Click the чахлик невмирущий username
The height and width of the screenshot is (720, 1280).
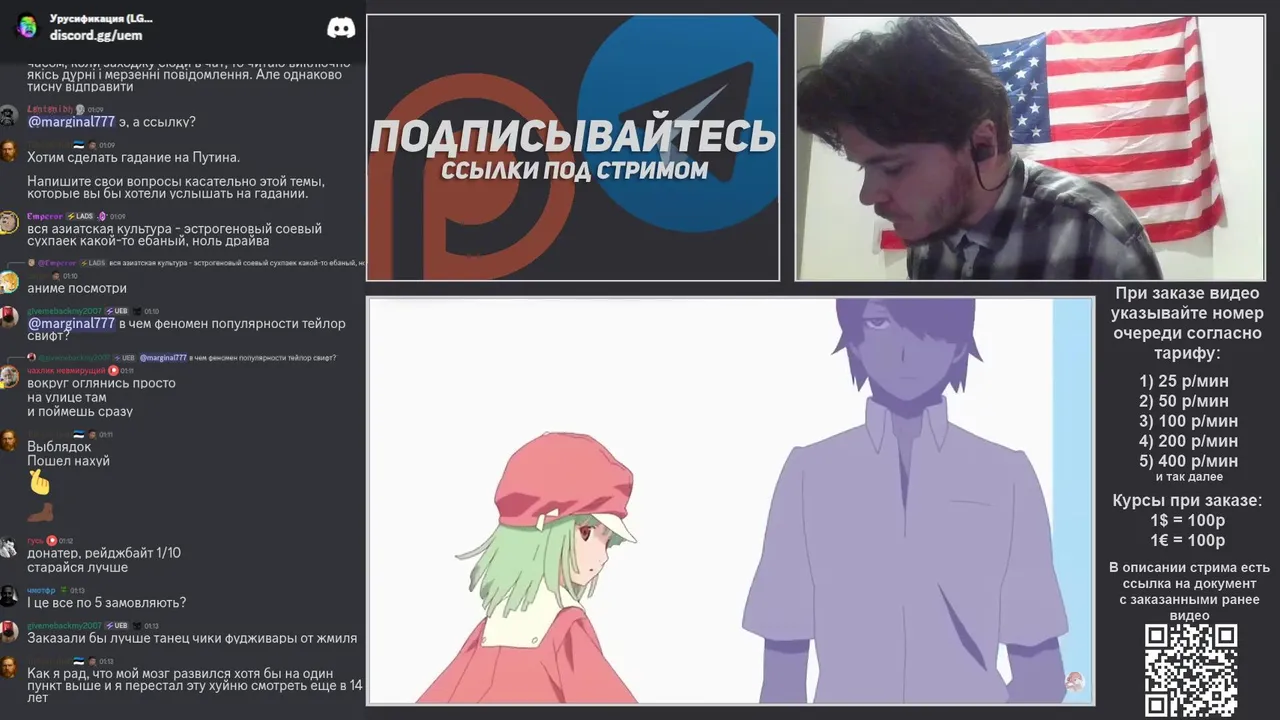[x=66, y=370]
